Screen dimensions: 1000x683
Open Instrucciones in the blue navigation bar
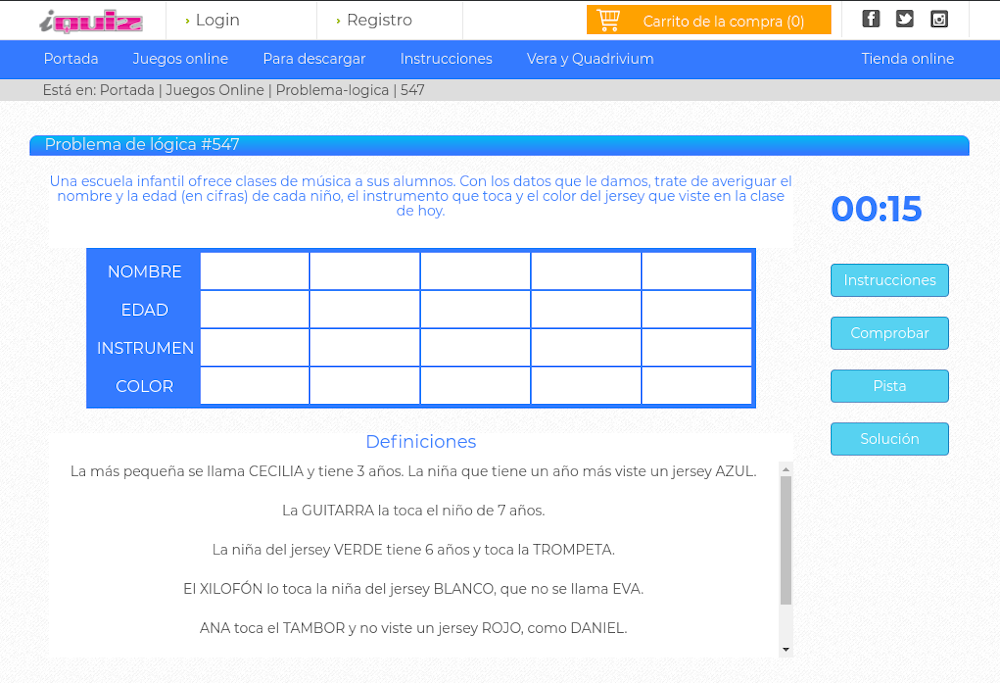446,59
